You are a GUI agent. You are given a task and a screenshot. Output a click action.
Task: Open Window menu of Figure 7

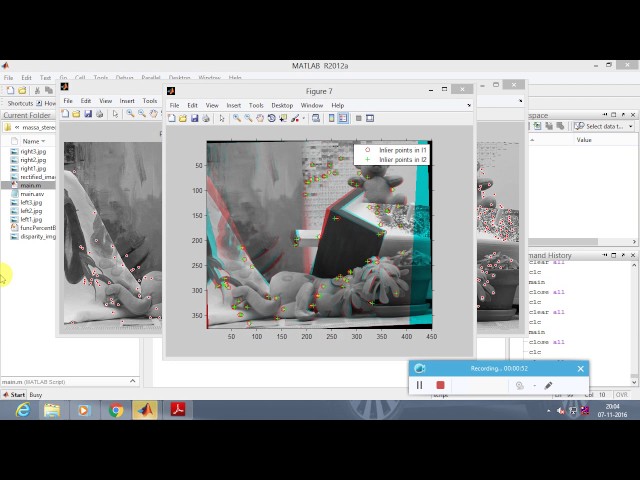(312, 105)
